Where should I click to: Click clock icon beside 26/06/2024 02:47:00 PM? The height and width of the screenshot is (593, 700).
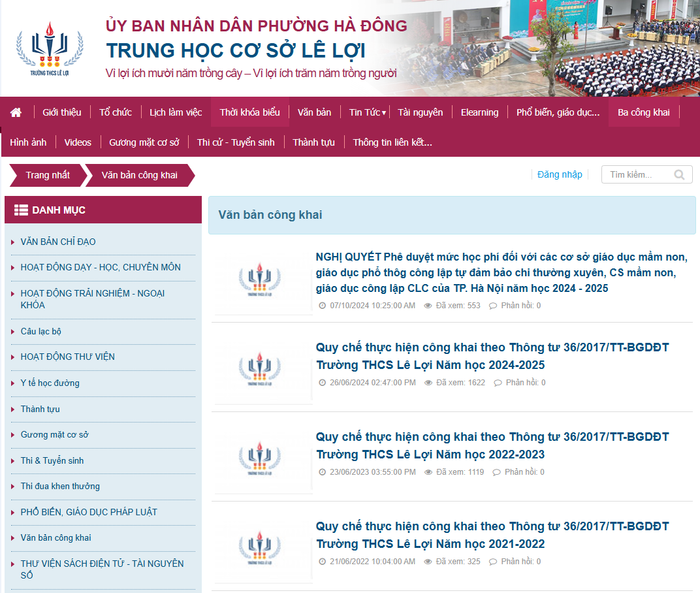pyautogui.click(x=322, y=383)
